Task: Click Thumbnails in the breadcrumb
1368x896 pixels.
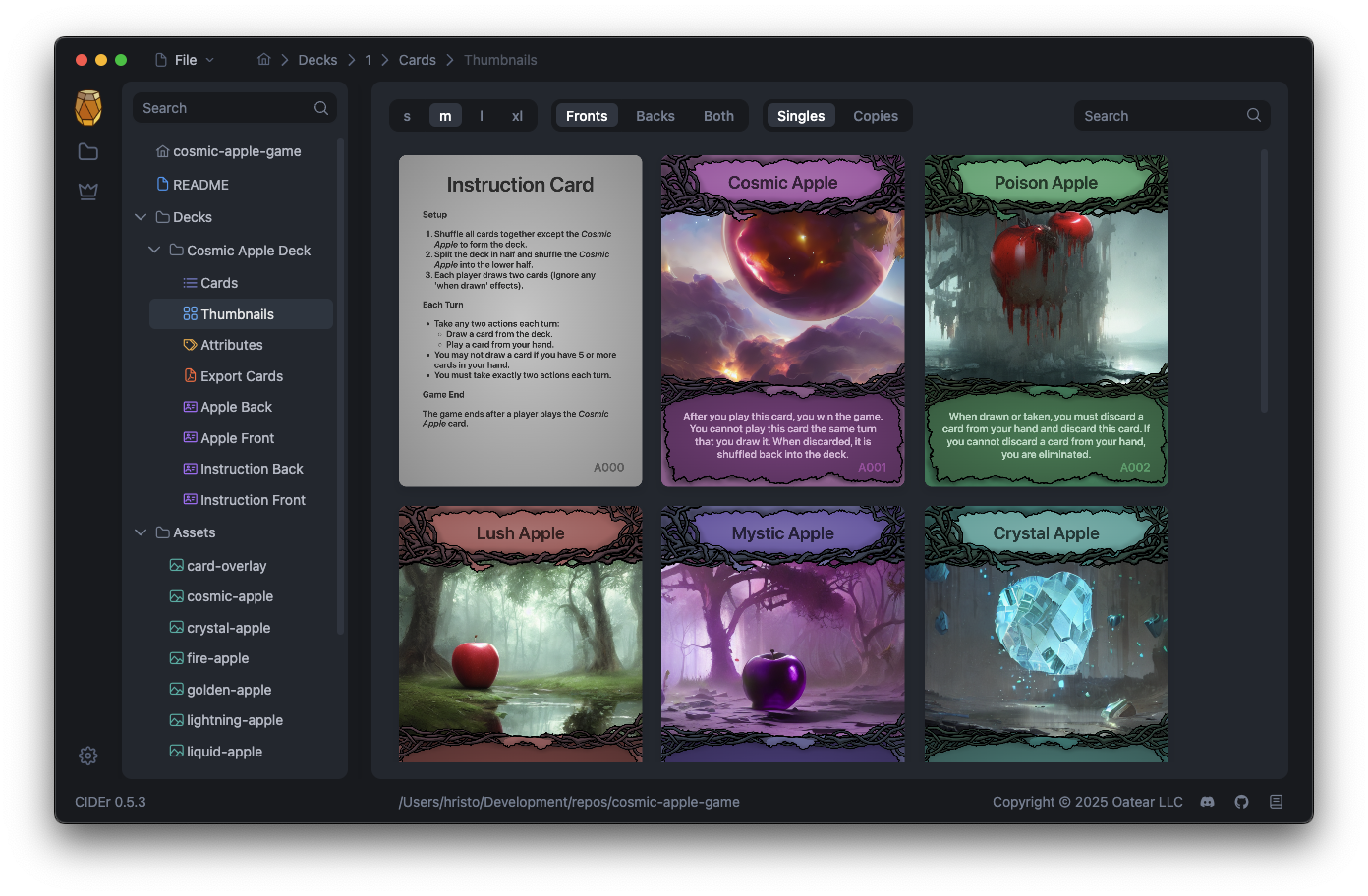Action: click(500, 60)
